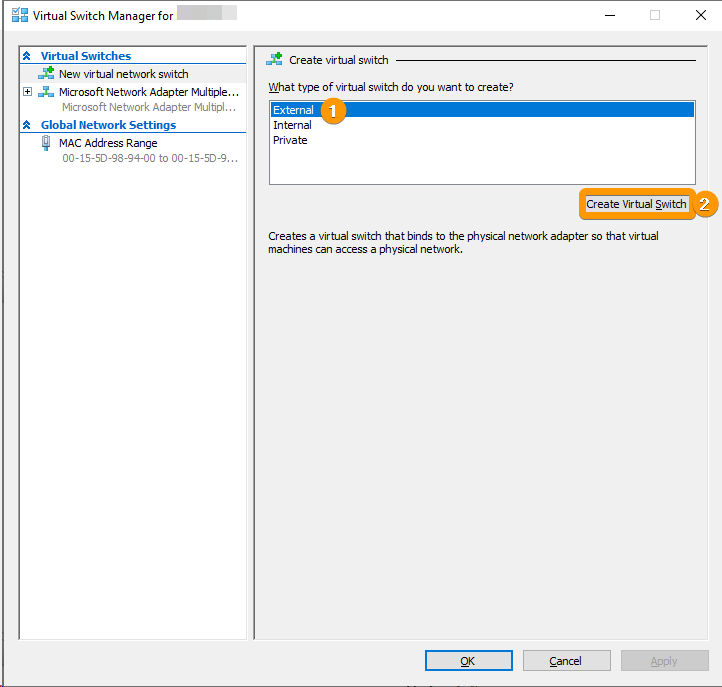This screenshot has width=722, height=687.
Task: Click the grey Microsoft Network Adapter Multipl... subtext
Action: pos(149,107)
